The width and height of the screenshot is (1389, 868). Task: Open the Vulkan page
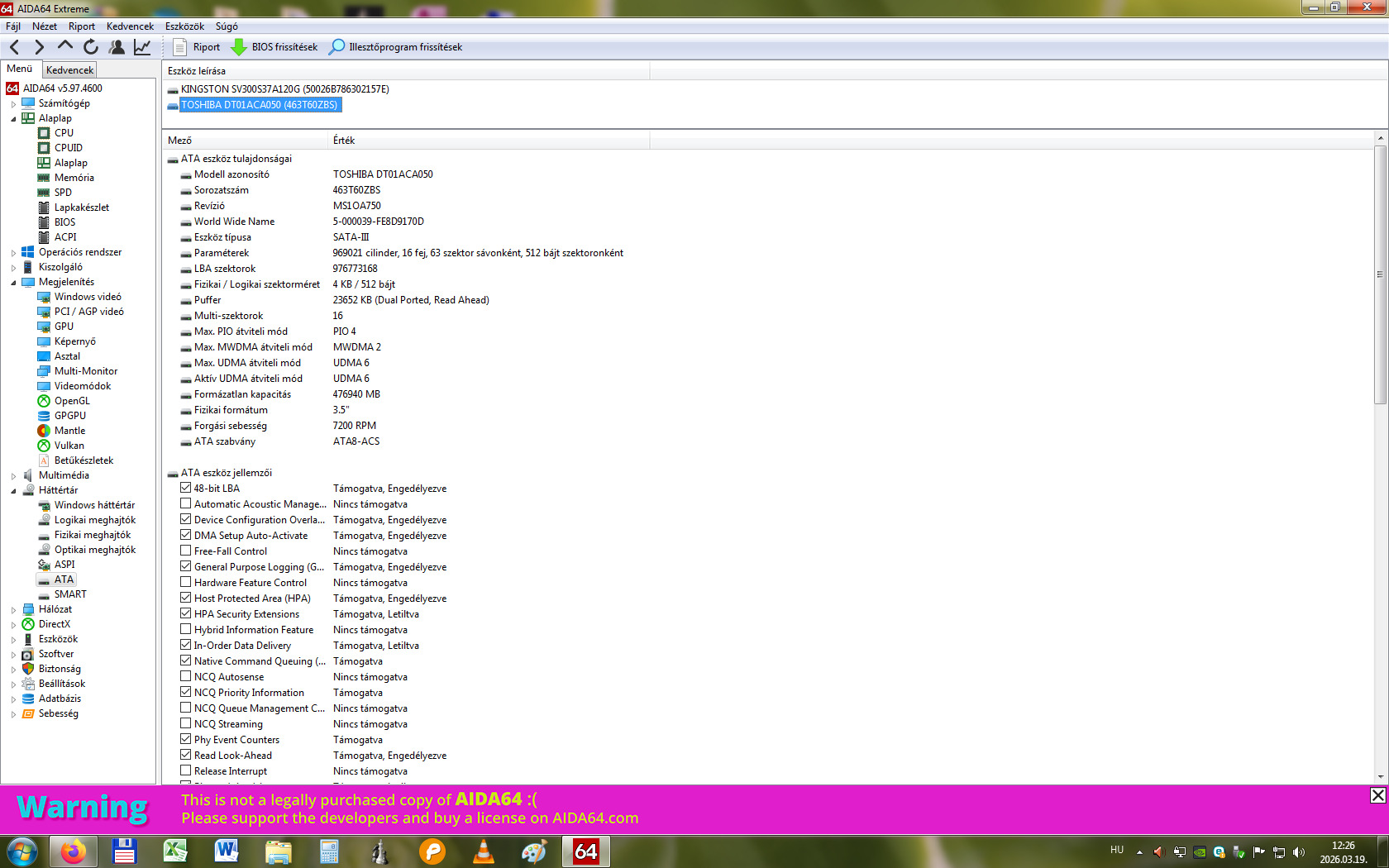(69, 446)
